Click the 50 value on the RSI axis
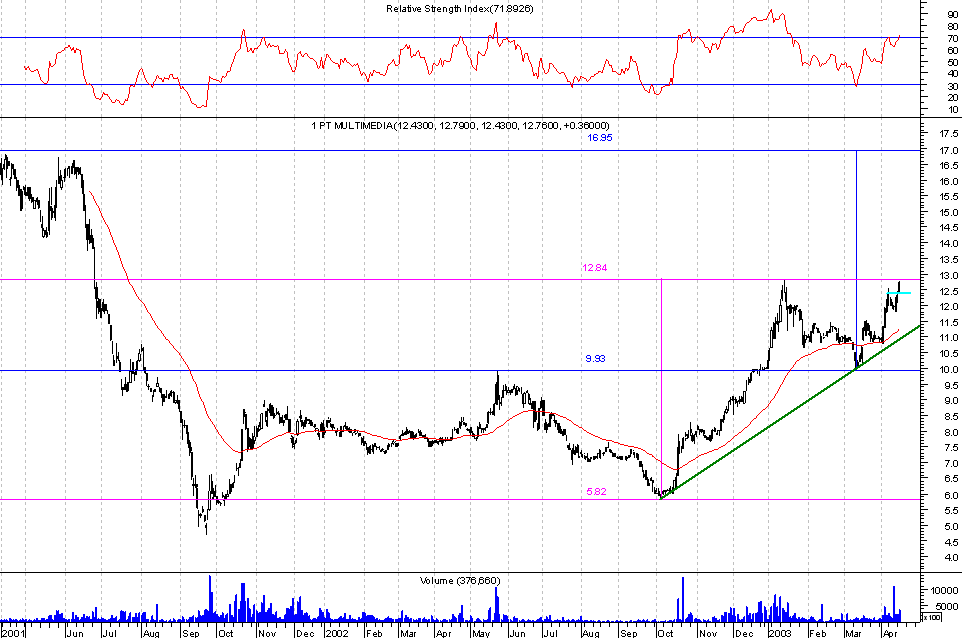The height and width of the screenshot is (638, 962). point(952,61)
